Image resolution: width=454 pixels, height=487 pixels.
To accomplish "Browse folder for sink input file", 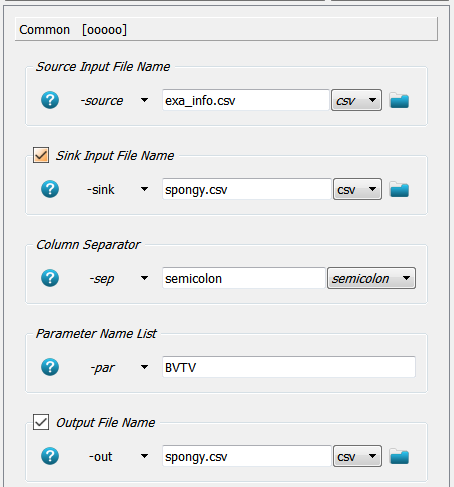I will click(x=399, y=189).
